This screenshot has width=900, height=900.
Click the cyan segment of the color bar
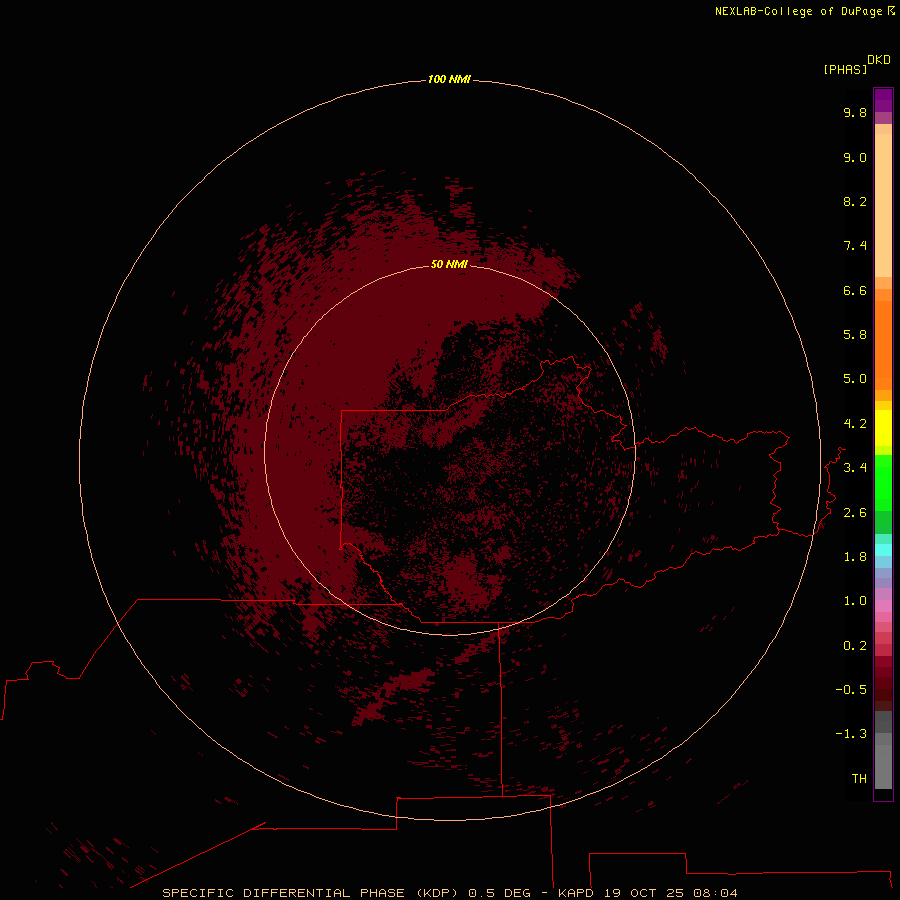(x=883, y=550)
